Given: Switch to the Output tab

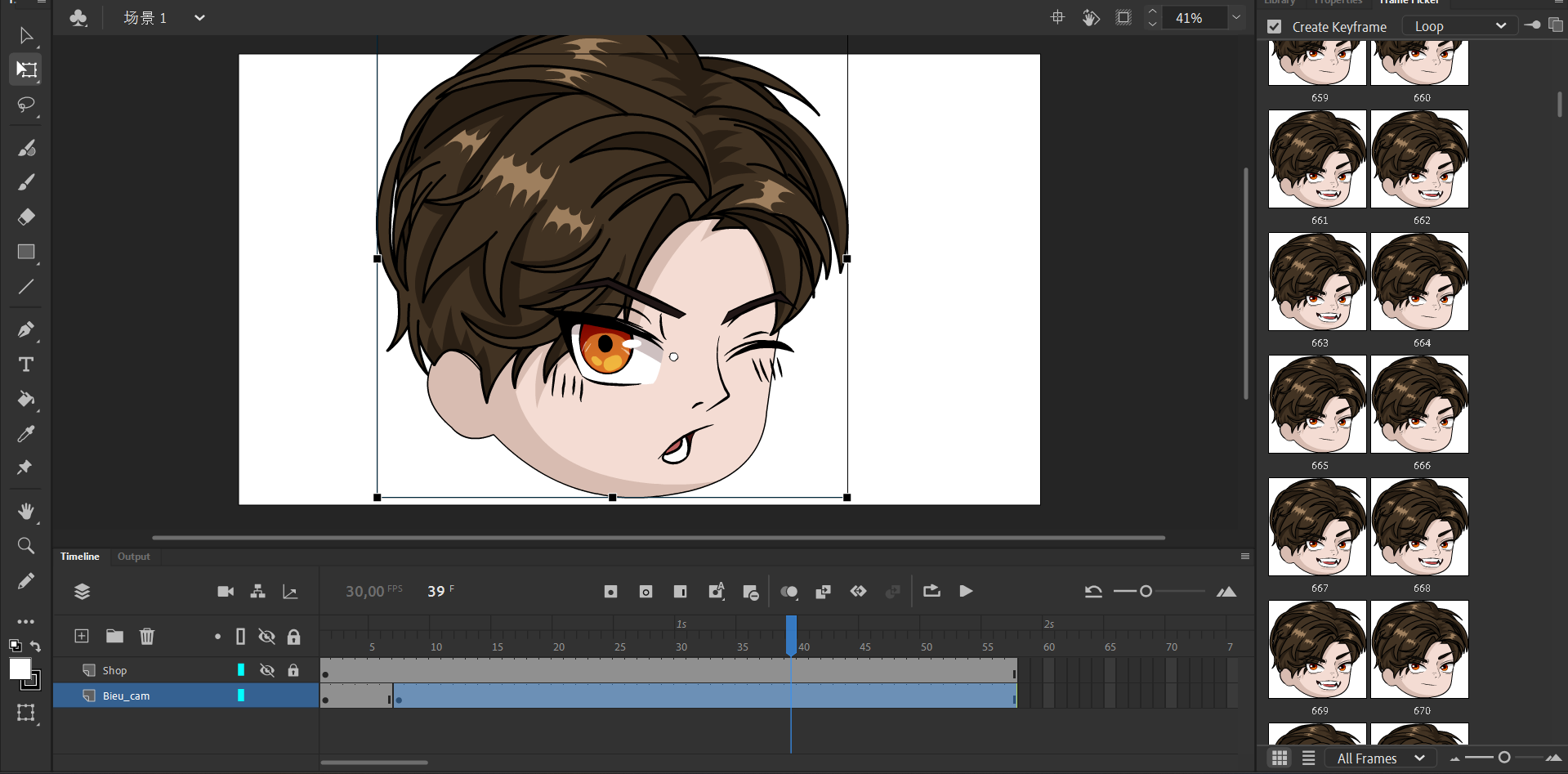Looking at the screenshot, I should pyautogui.click(x=133, y=557).
